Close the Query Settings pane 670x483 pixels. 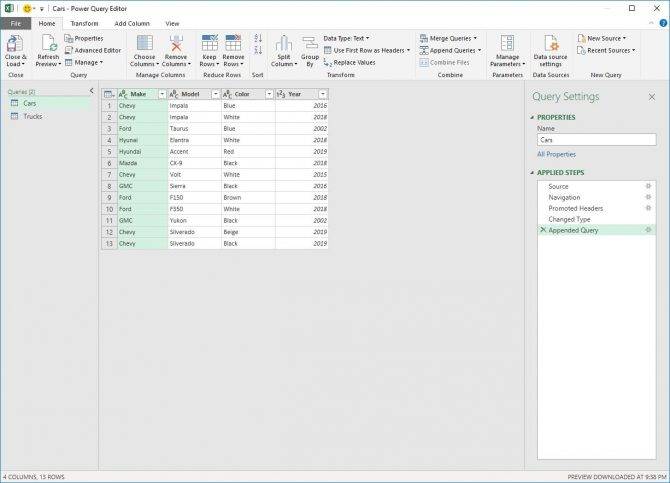pos(652,97)
